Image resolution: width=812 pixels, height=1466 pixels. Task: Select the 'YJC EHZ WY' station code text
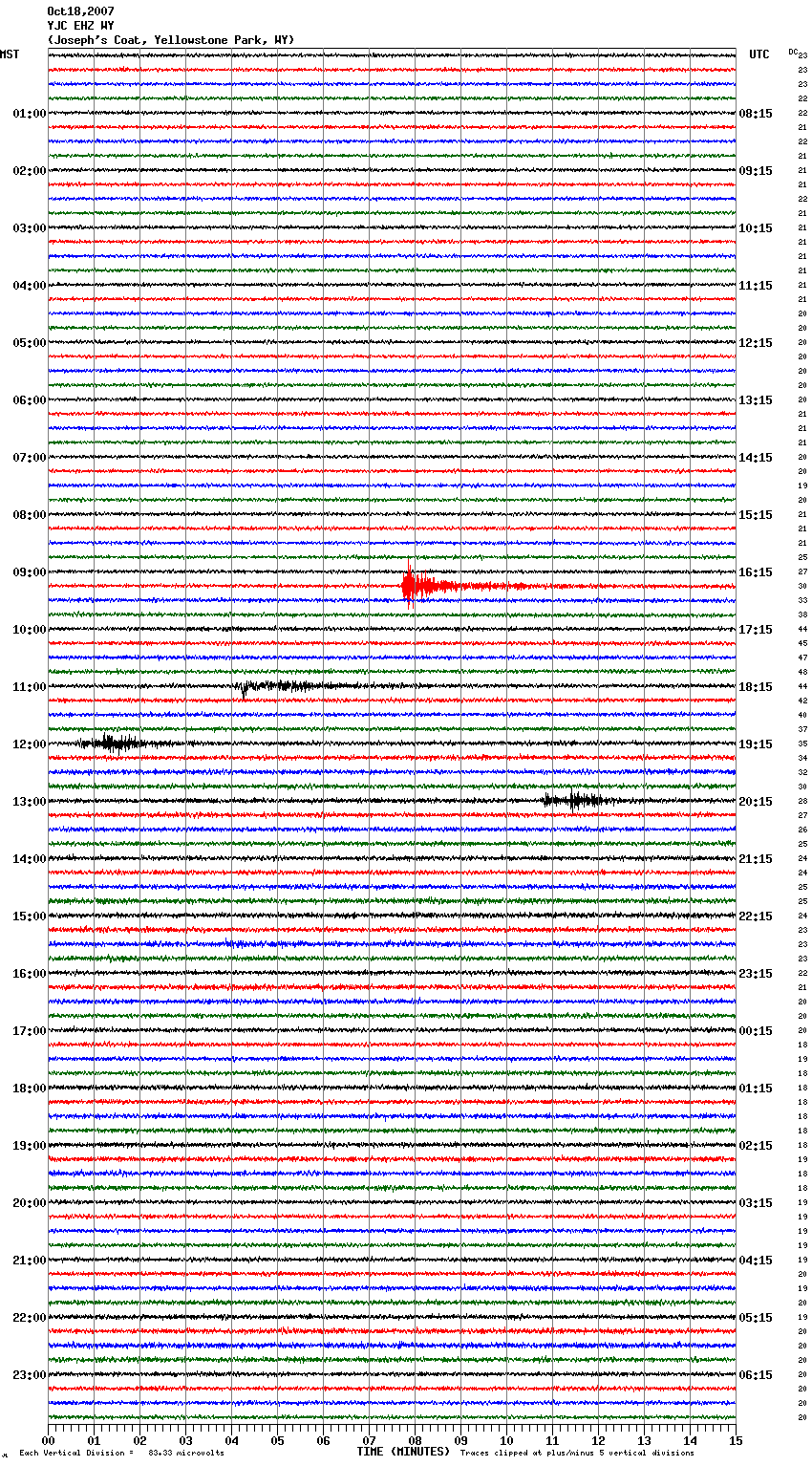[x=80, y=26]
